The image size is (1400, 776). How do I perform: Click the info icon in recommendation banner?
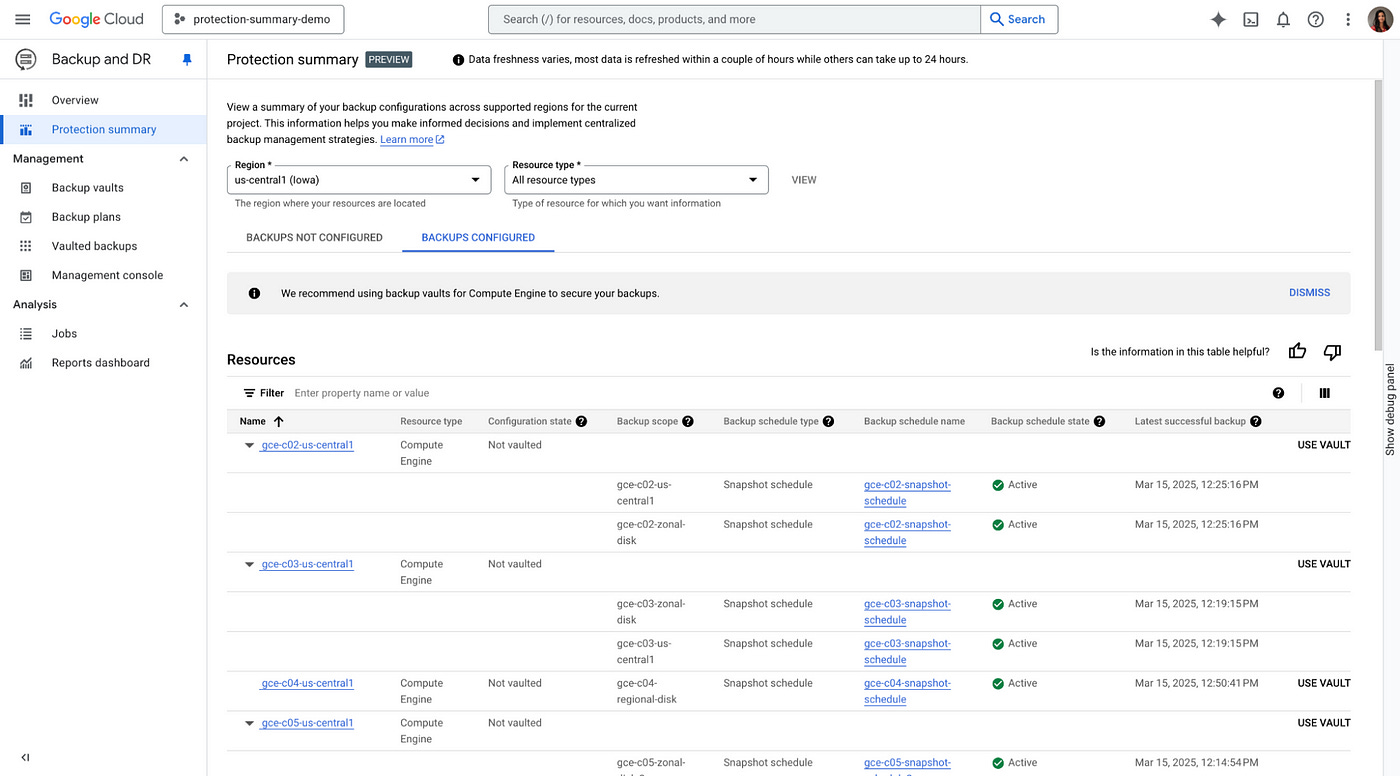254,293
